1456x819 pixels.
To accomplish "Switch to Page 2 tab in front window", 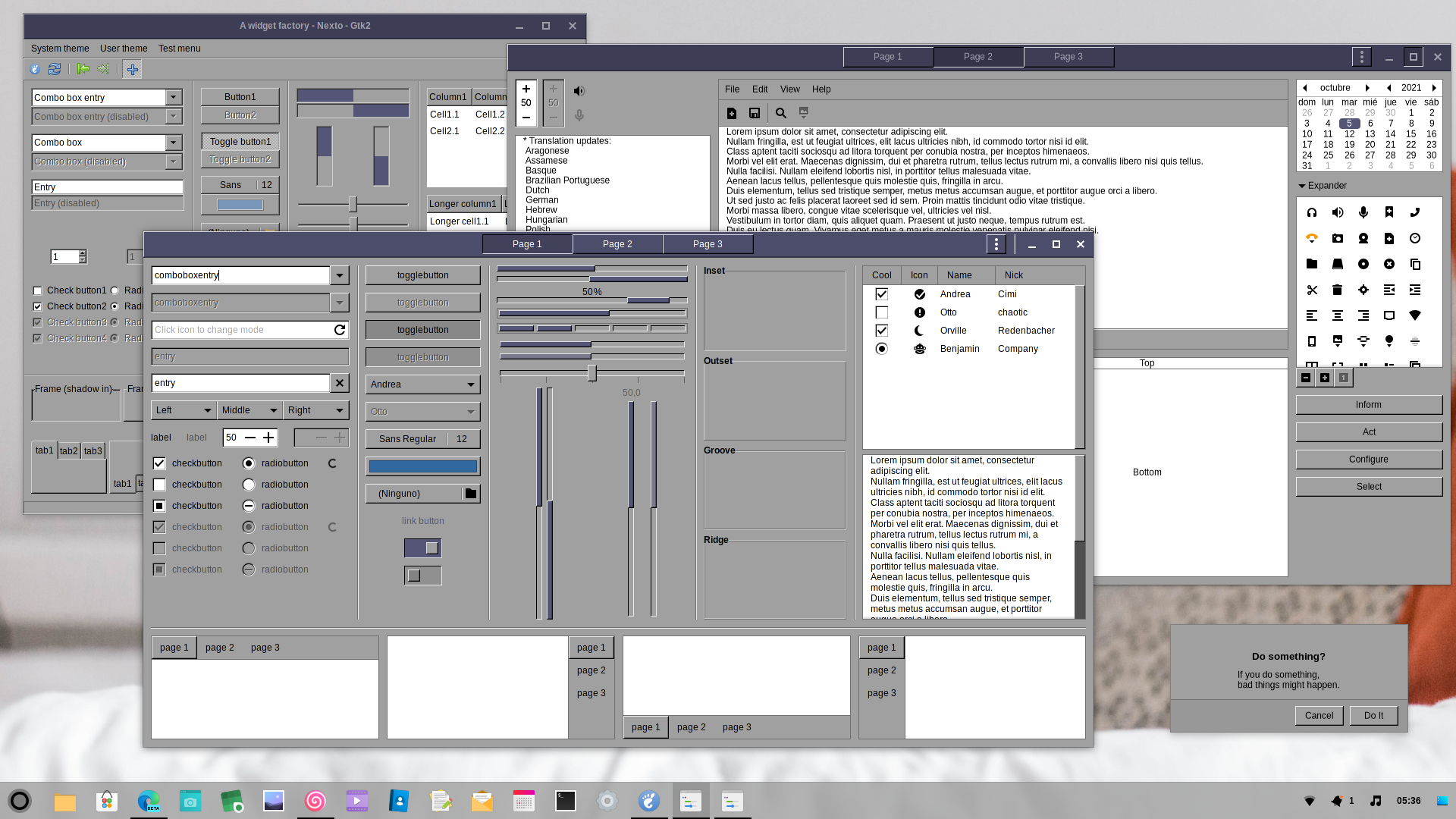I will [x=617, y=244].
